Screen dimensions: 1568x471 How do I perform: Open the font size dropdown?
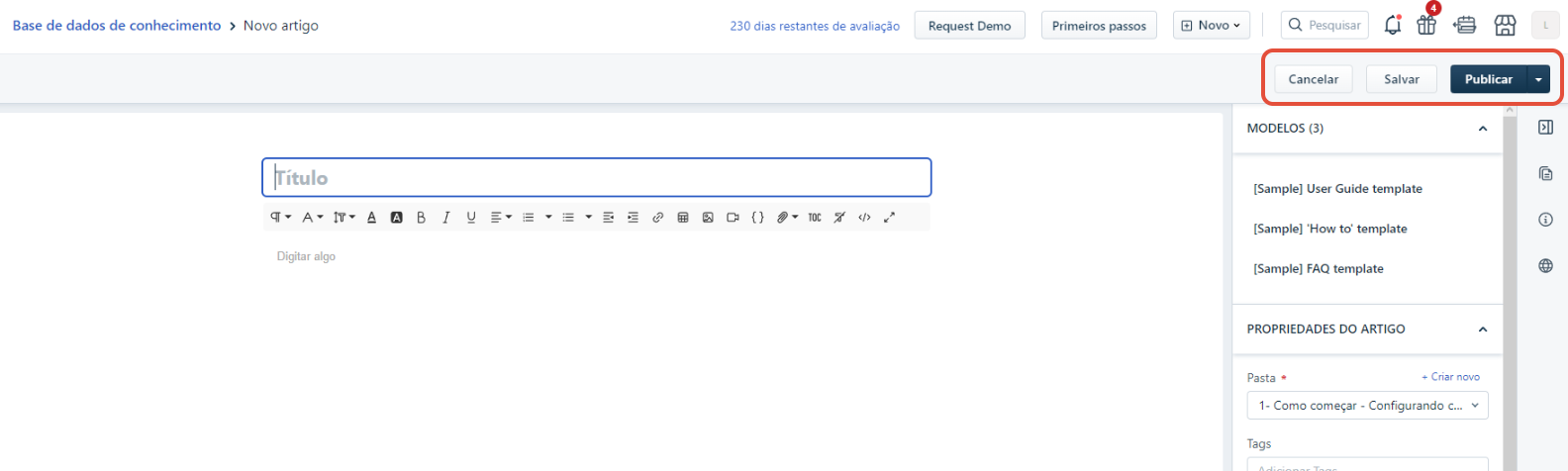343,218
